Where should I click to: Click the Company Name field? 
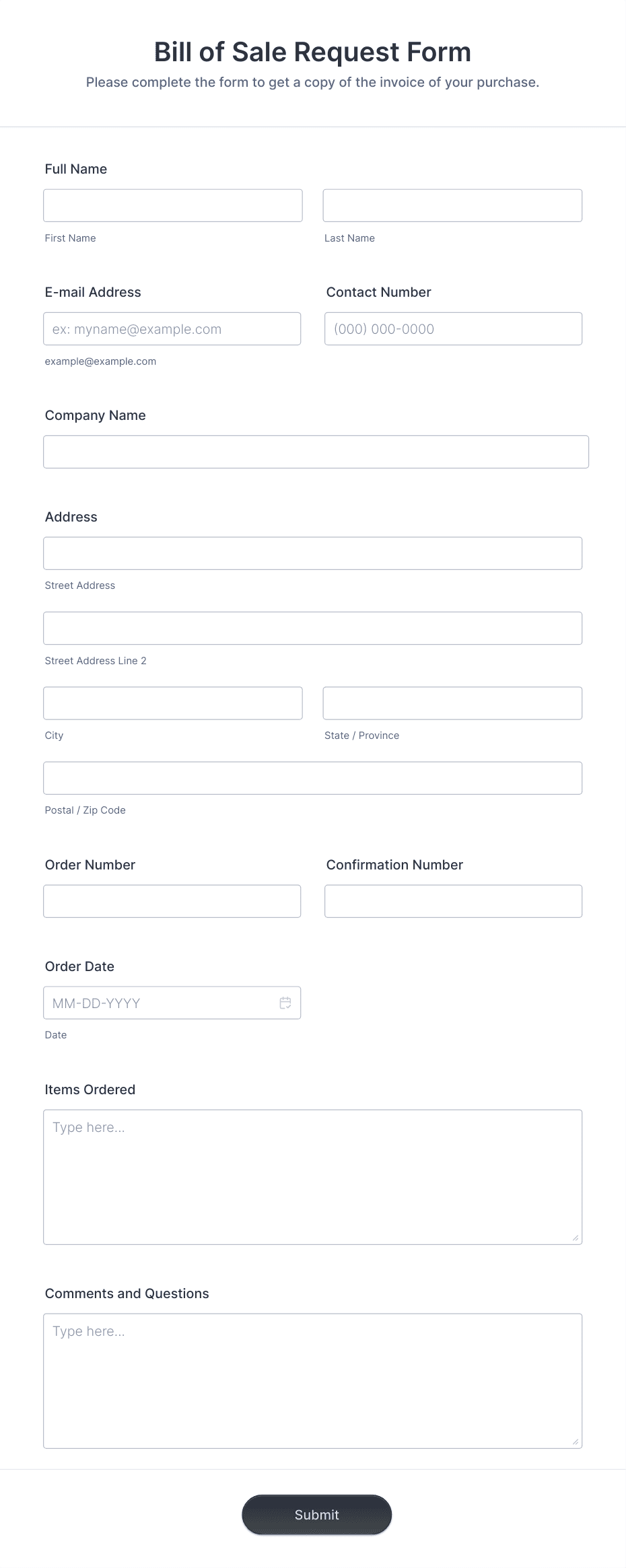316,452
